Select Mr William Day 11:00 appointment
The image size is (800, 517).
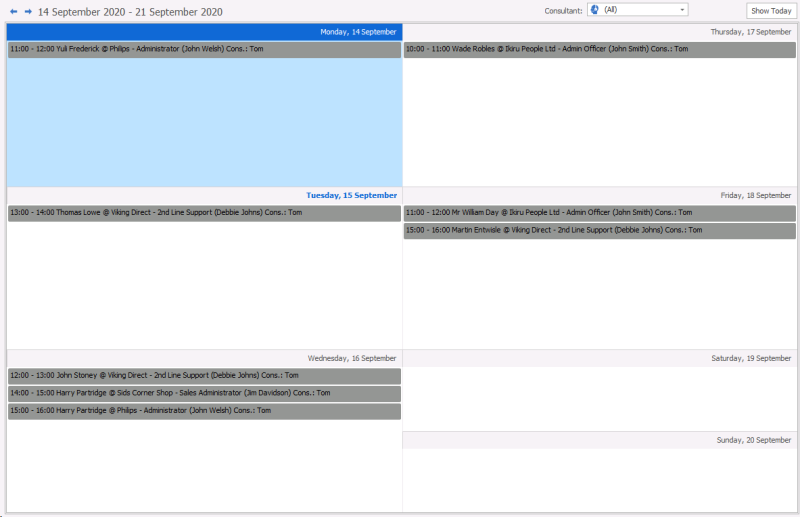[x=600, y=213]
